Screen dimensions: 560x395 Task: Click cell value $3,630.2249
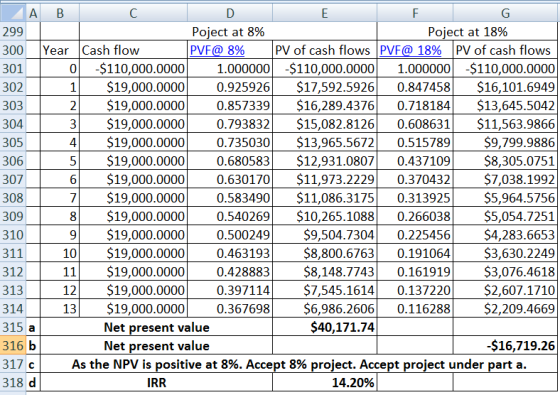pyautogui.click(x=505, y=253)
